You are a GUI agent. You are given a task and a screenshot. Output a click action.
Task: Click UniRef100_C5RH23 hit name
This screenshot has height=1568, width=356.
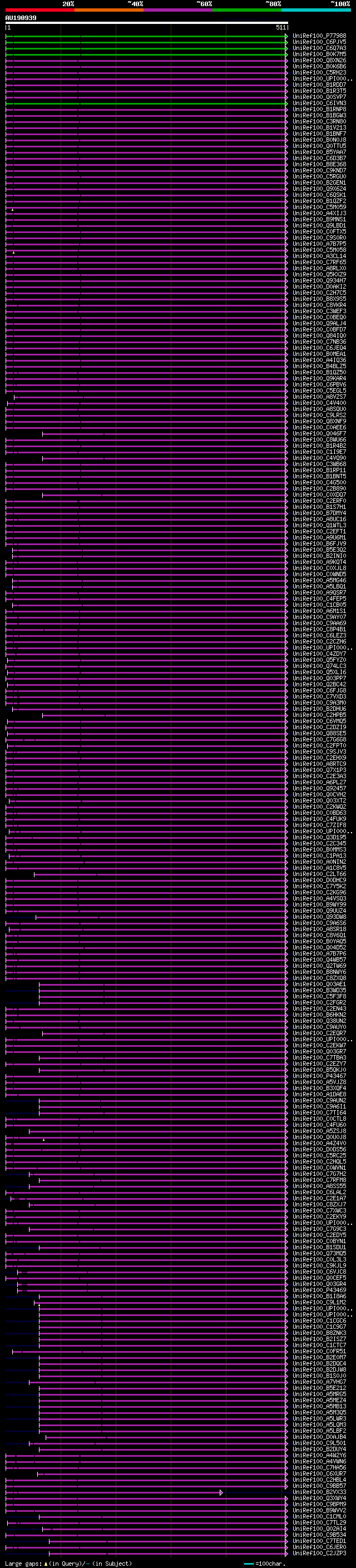point(319,72)
